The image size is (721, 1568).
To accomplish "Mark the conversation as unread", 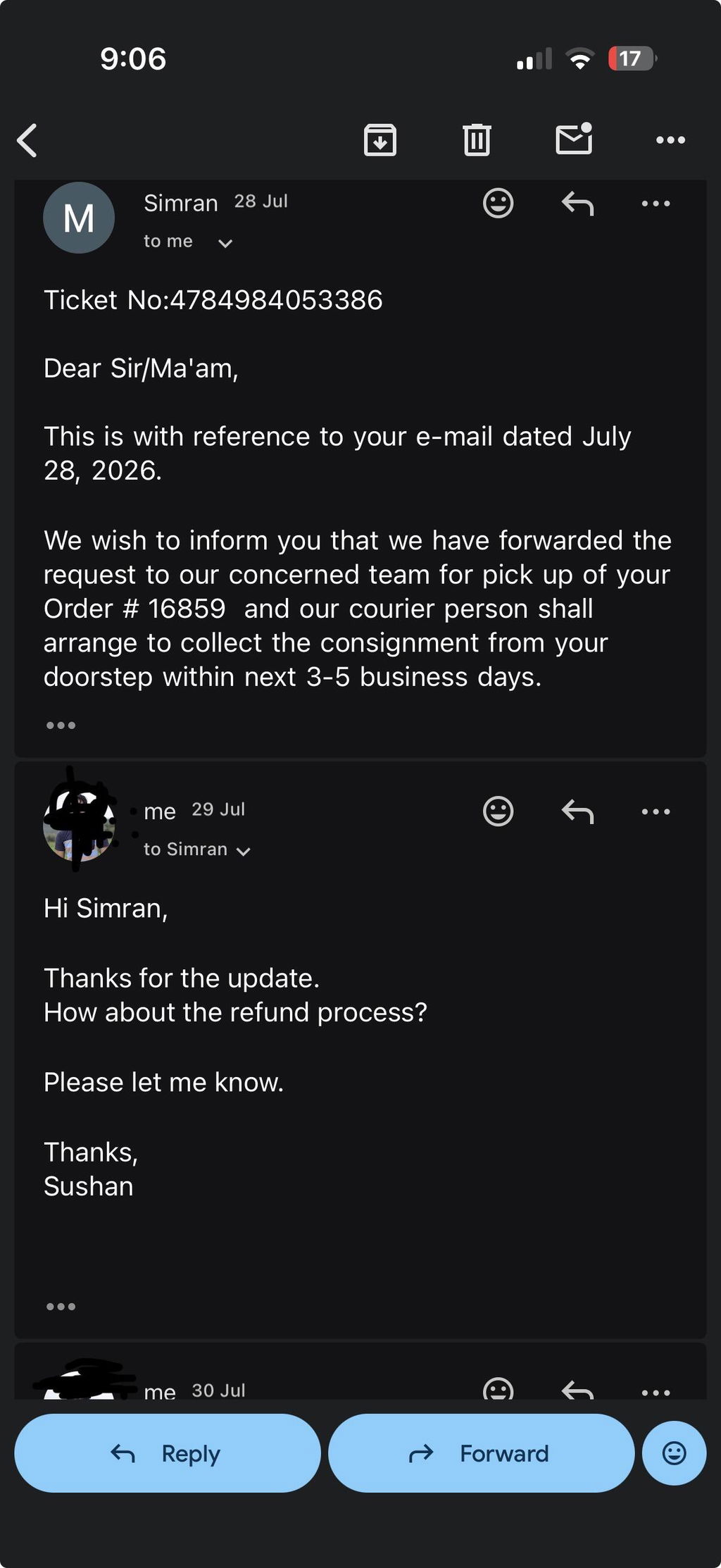I will tap(574, 138).
